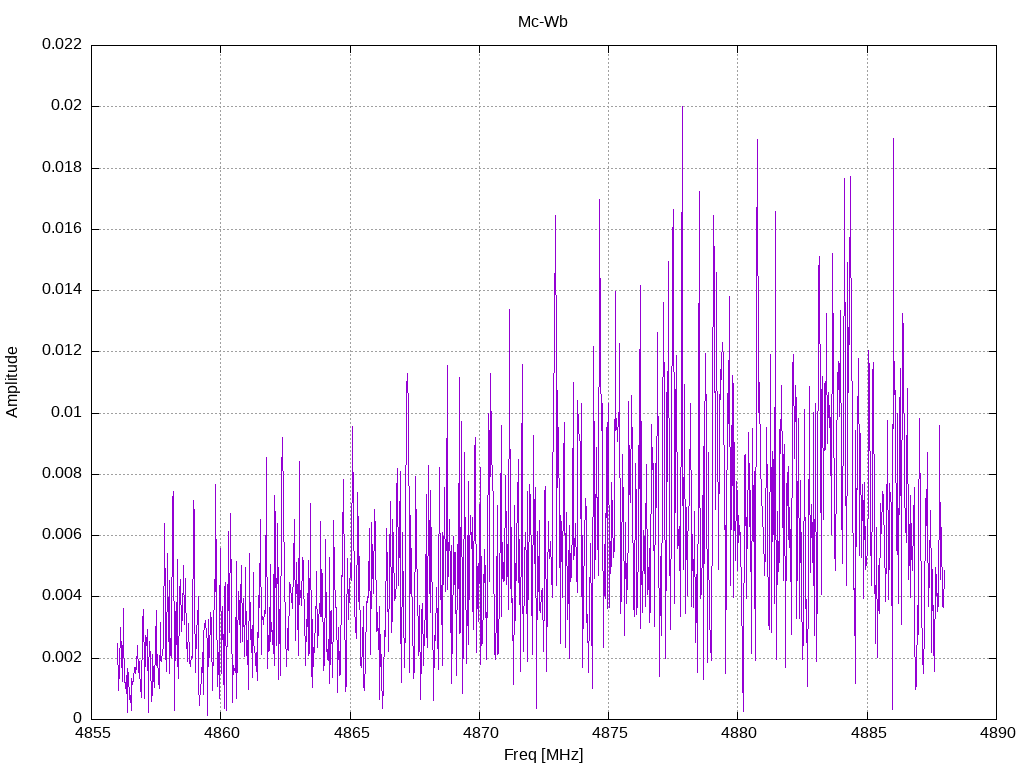Image resolution: width=1024 pixels, height=768 pixels.
Task: Click the y-axis tick label 0.008
Action: (x=62, y=473)
